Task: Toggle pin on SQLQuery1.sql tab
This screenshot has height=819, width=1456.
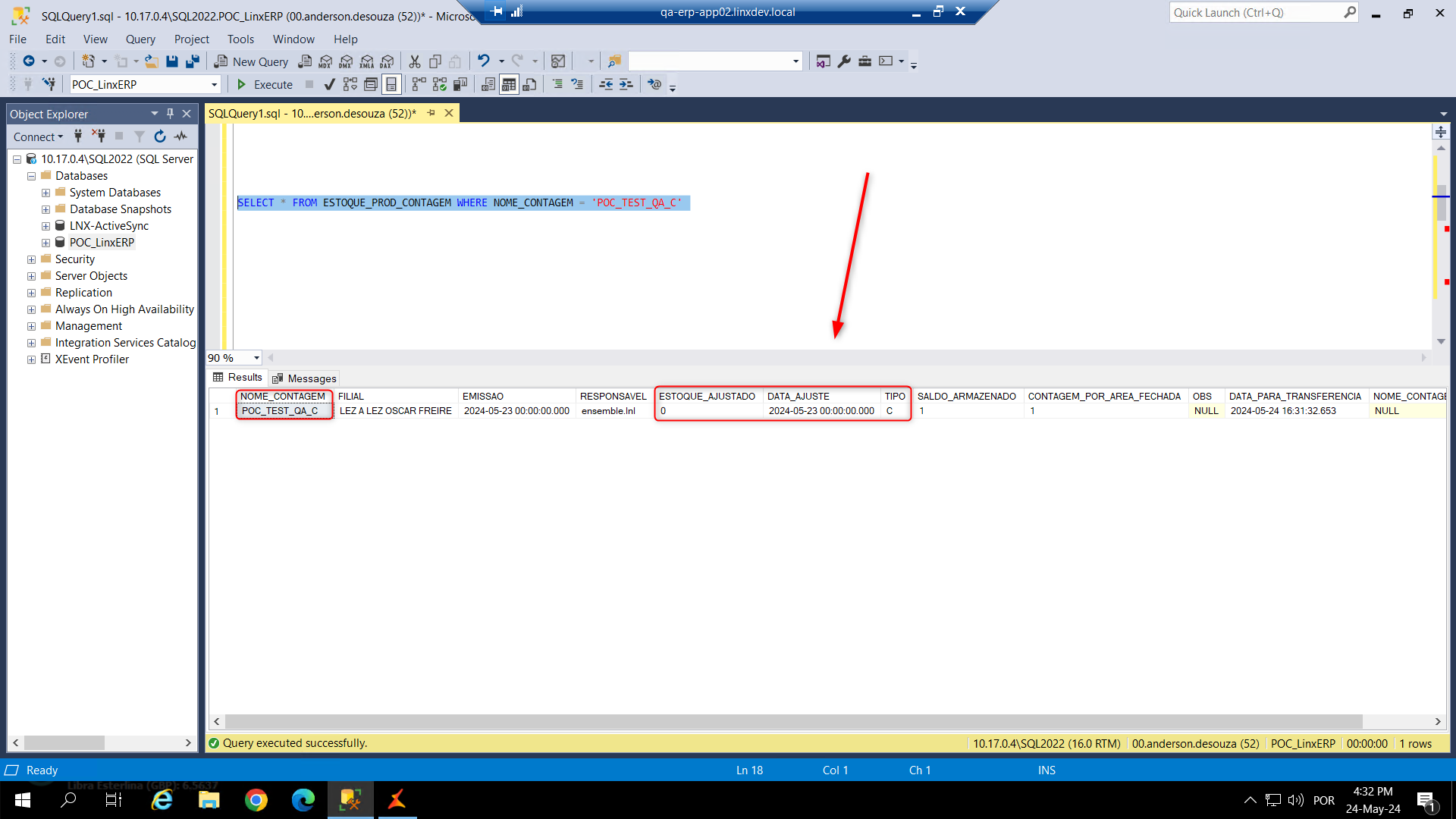Action: [x=431, y=113]
